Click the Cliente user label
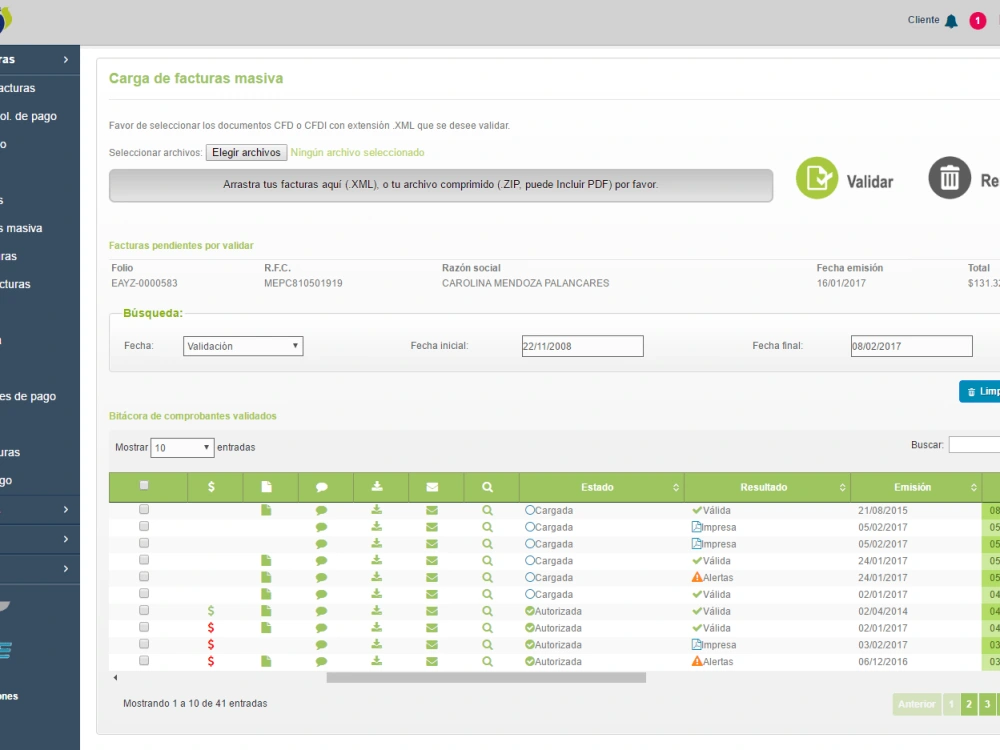The image size is (1000, 750). (923, 20)
